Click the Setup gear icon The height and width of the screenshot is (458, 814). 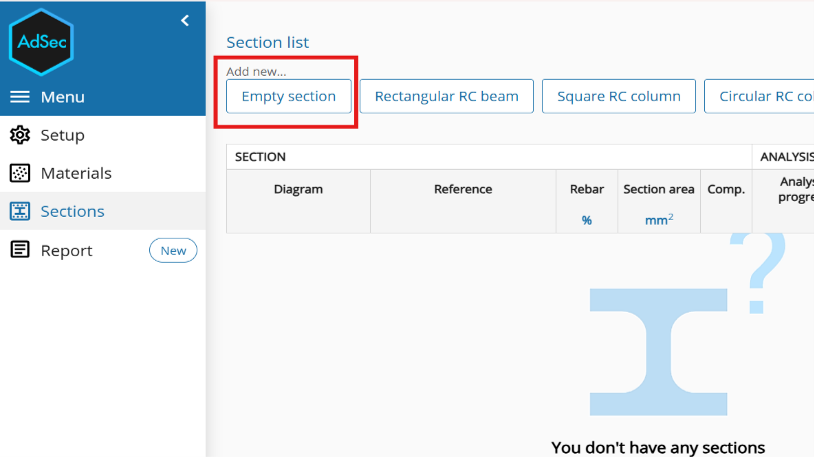[x=20, y=135]
